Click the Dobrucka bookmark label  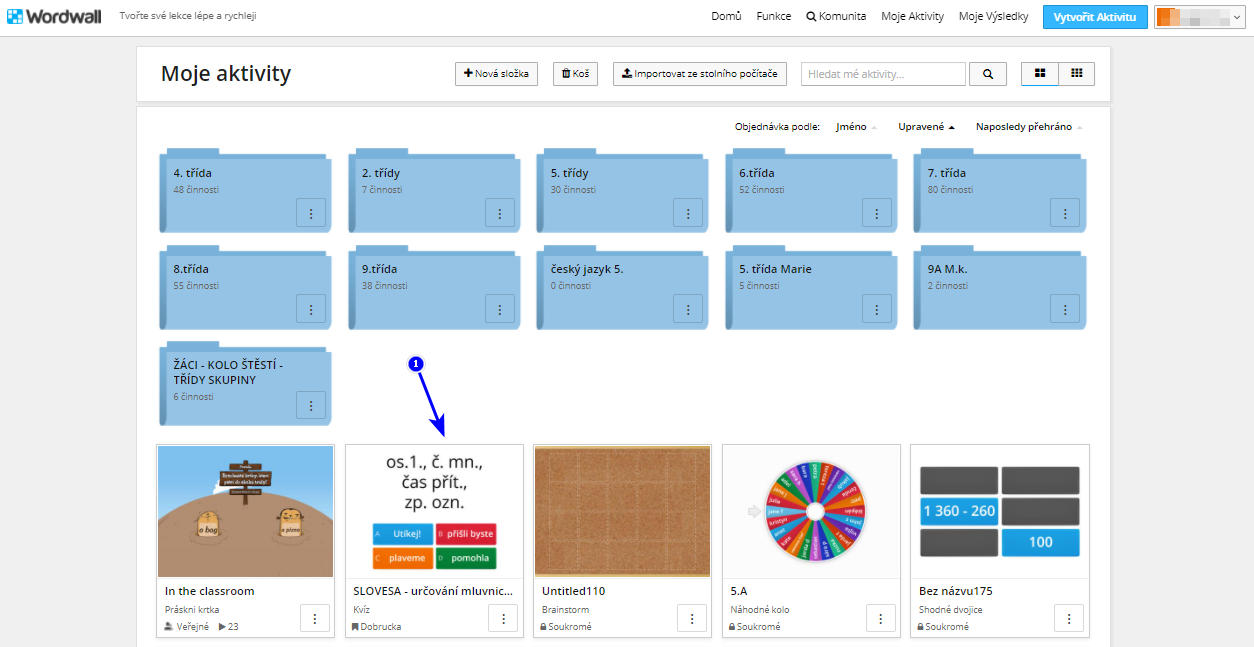pos(377,627)
